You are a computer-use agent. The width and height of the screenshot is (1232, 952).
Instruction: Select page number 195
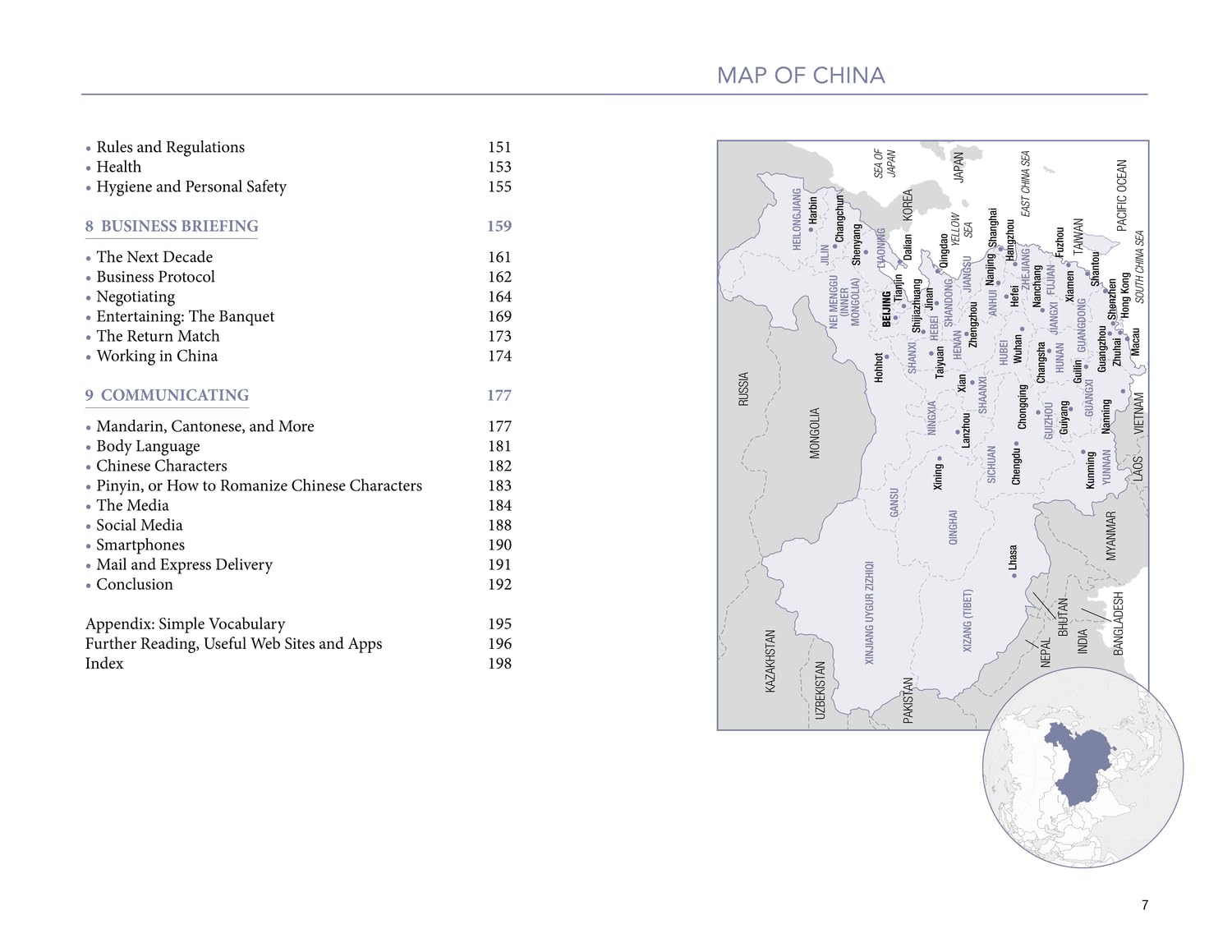click(x=499, y=623)
